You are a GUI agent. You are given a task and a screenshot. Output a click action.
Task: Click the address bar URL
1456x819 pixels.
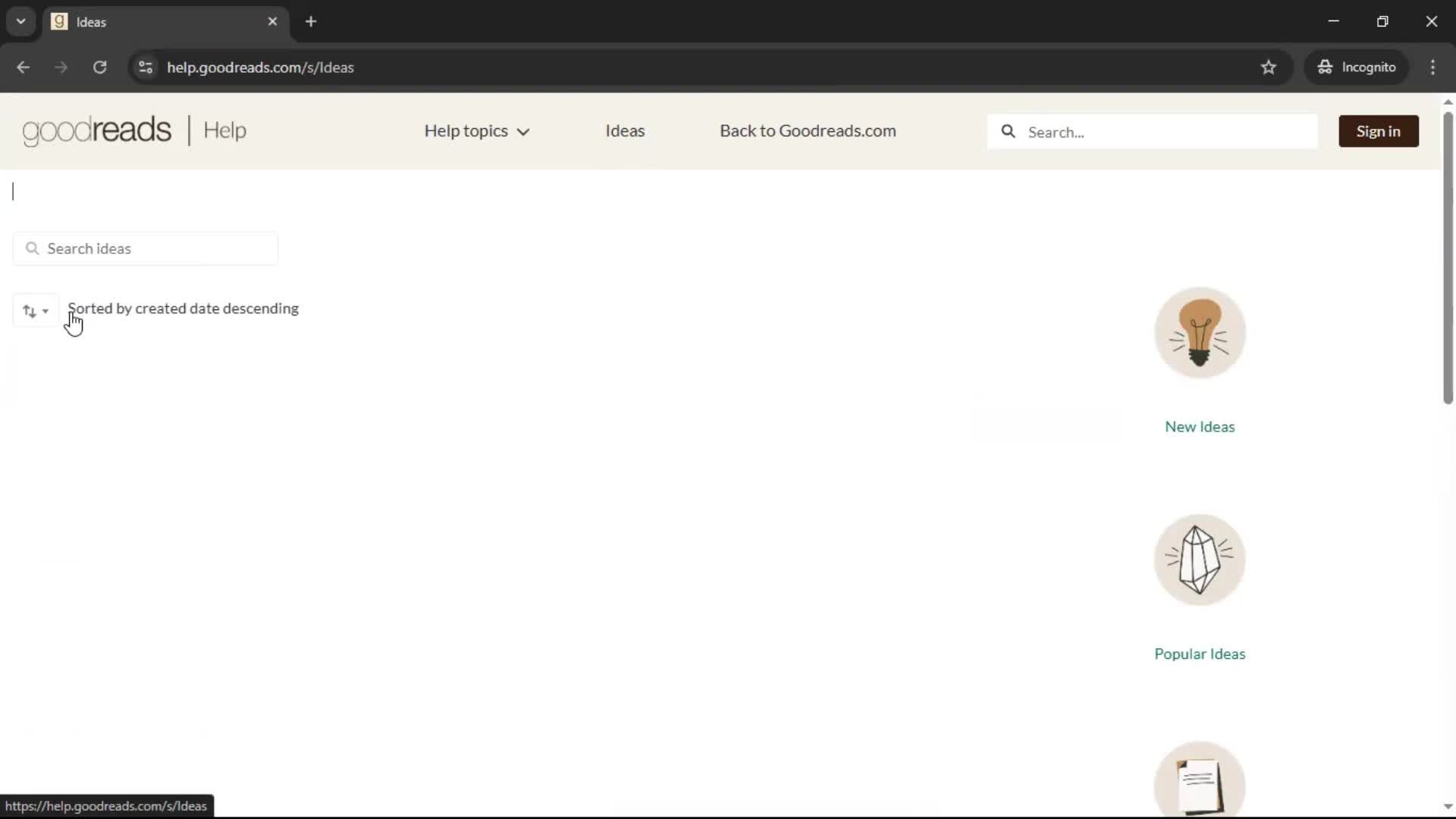[x=260, y=67]
